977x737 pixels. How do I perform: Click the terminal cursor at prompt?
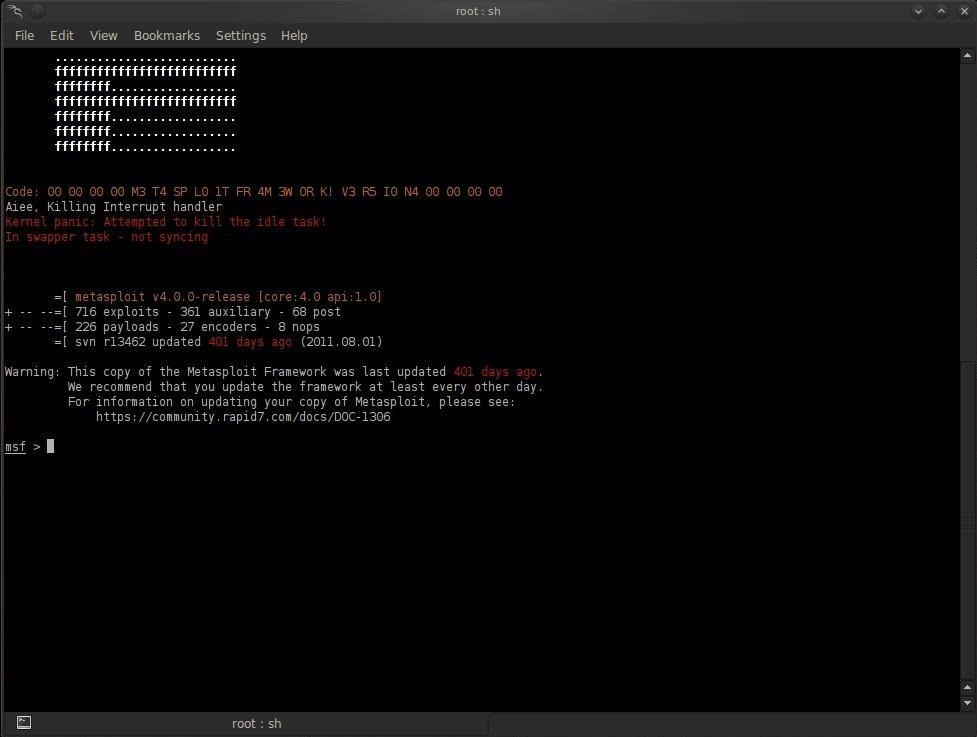pyautogui.click(x=50, y=446)
